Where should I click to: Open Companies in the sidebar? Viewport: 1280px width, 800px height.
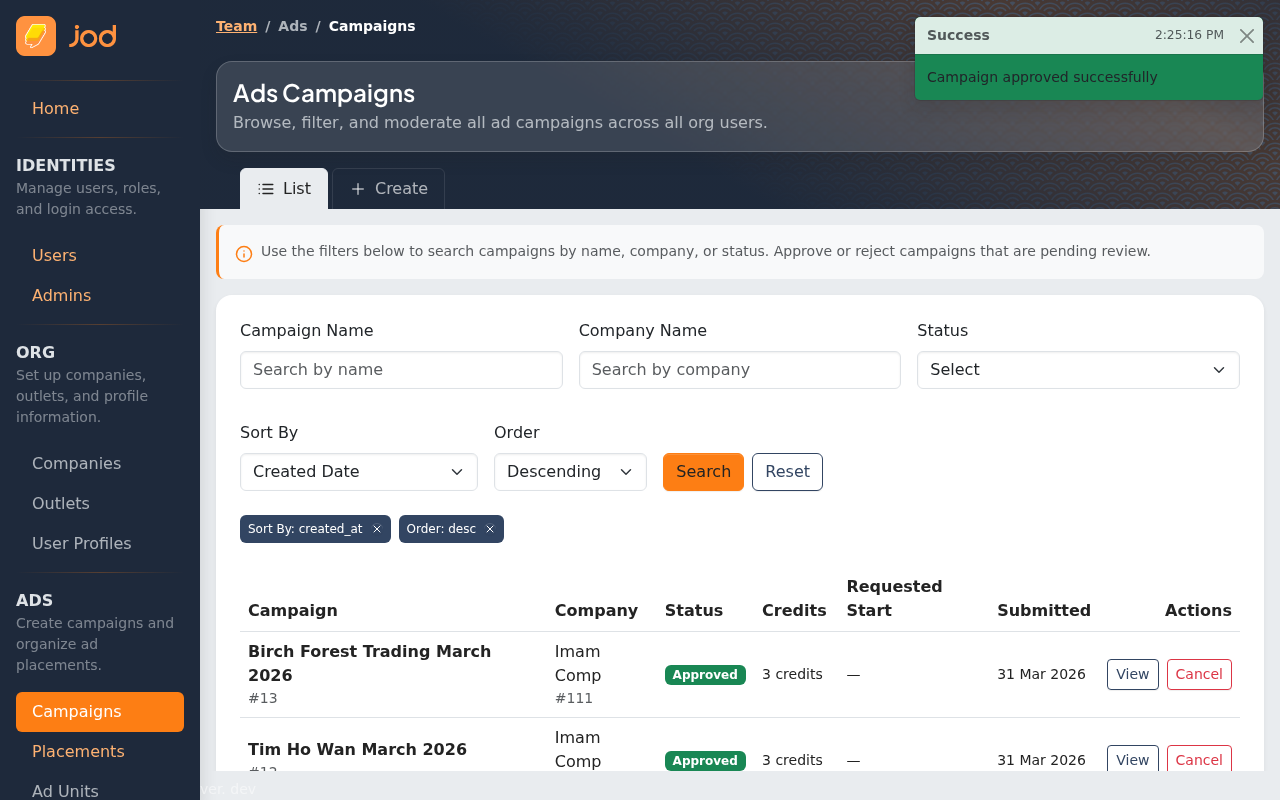pyautogui.click(x=76, y=464)
